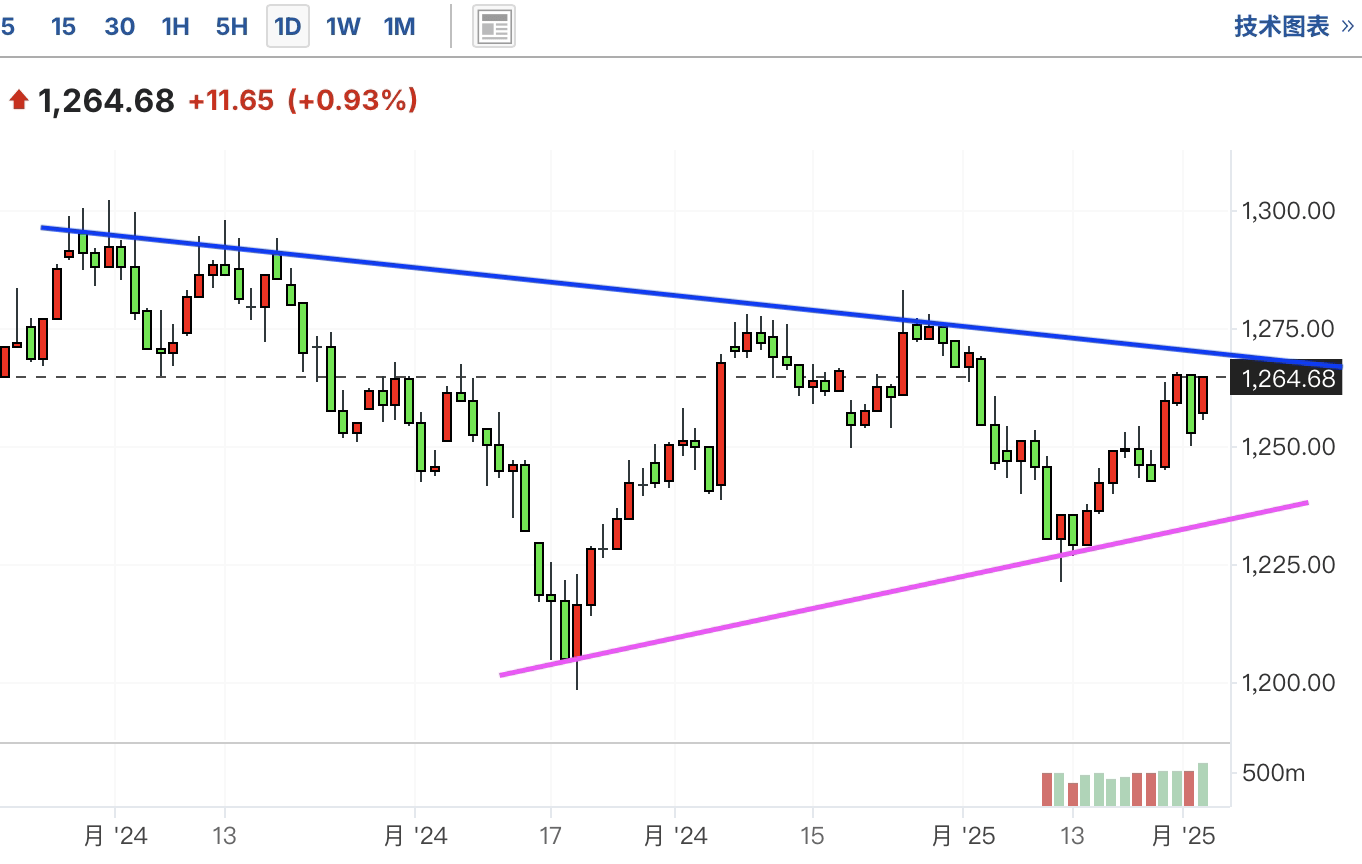Select the 1D daily timeframe

(x=288, y=26)
